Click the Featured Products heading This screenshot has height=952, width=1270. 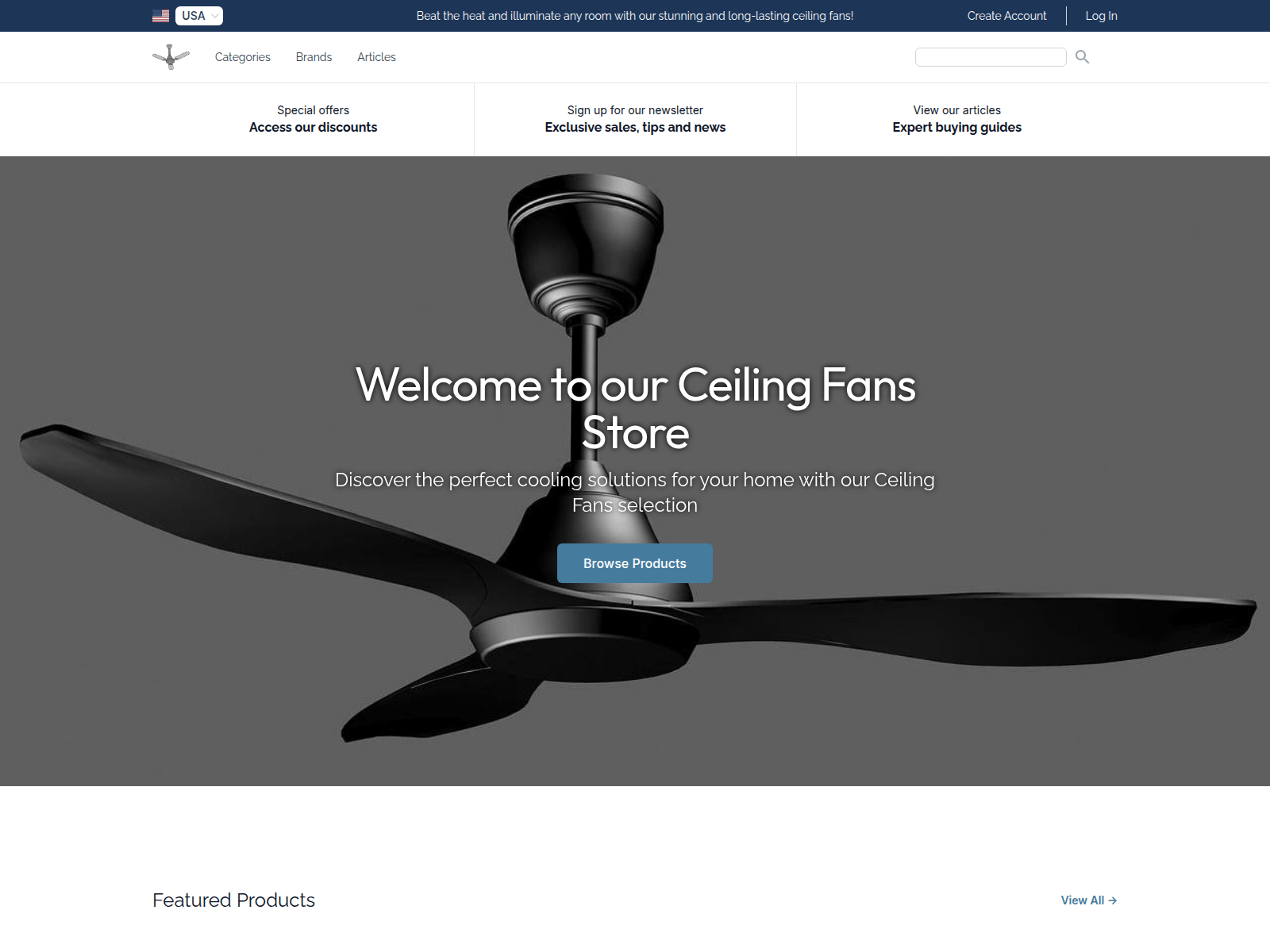coord(233,900)
